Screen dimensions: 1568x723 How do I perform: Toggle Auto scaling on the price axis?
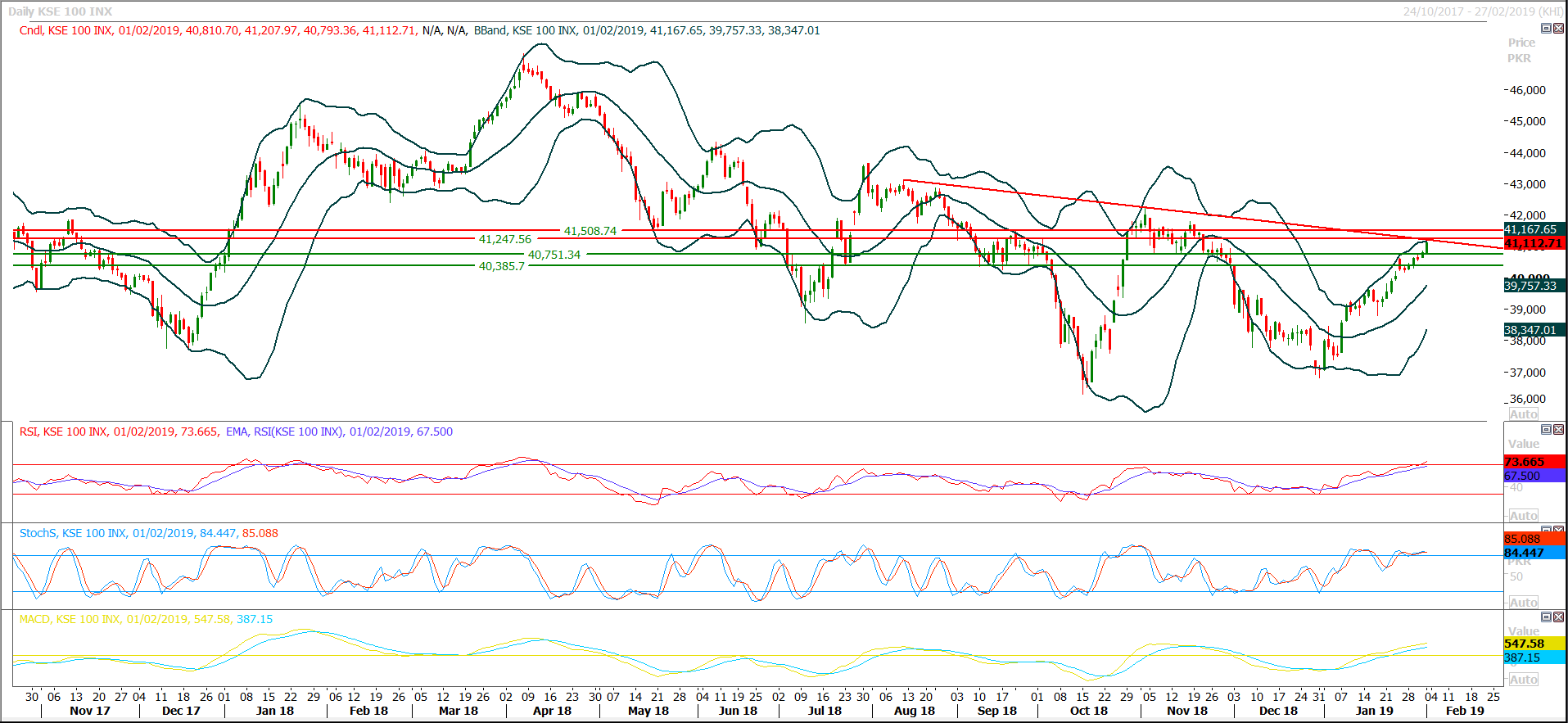point(1523,414)
